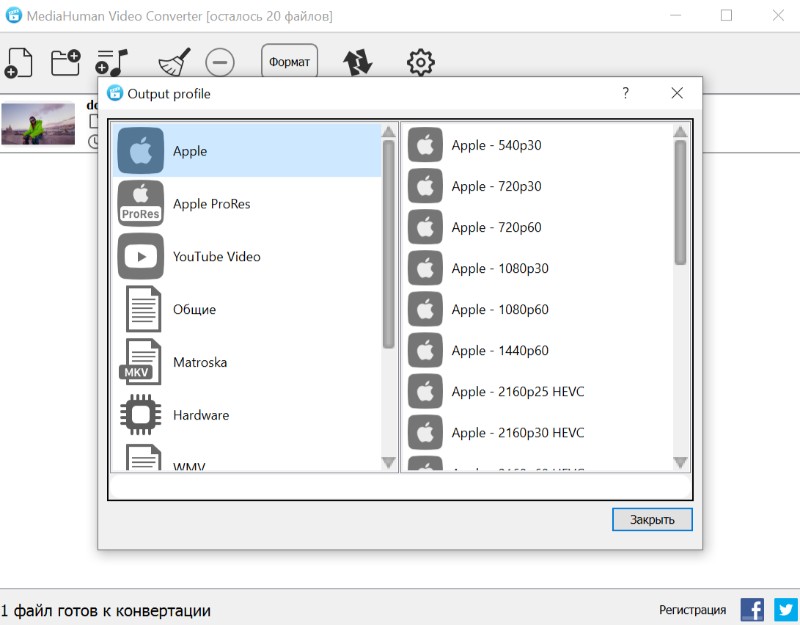Open the Twitter page icon

(x=784, y=610)
